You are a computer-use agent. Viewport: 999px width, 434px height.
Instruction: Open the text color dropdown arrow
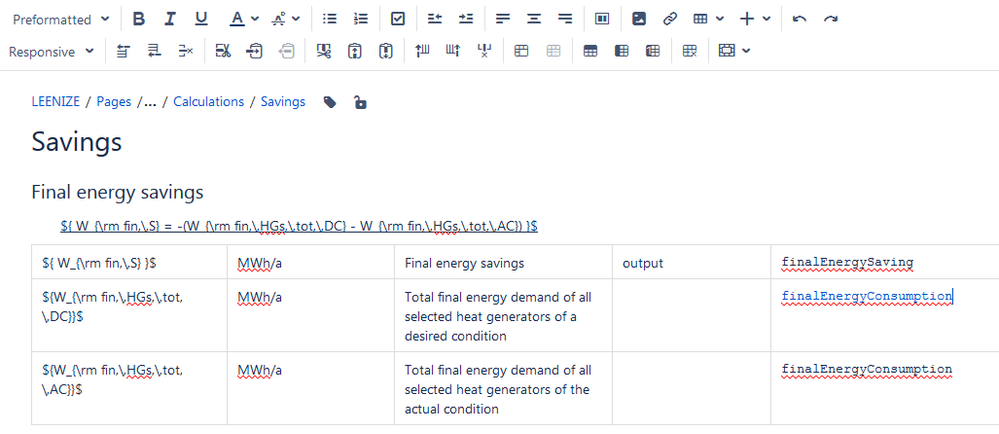click(255, 19)
